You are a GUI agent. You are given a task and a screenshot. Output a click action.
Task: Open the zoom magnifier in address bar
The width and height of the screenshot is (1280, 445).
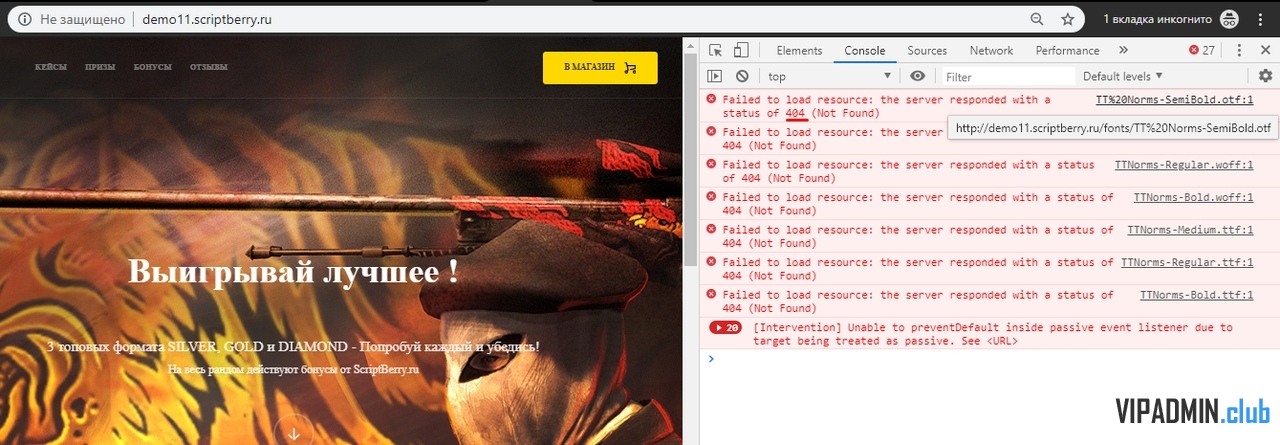point(1038,19)
